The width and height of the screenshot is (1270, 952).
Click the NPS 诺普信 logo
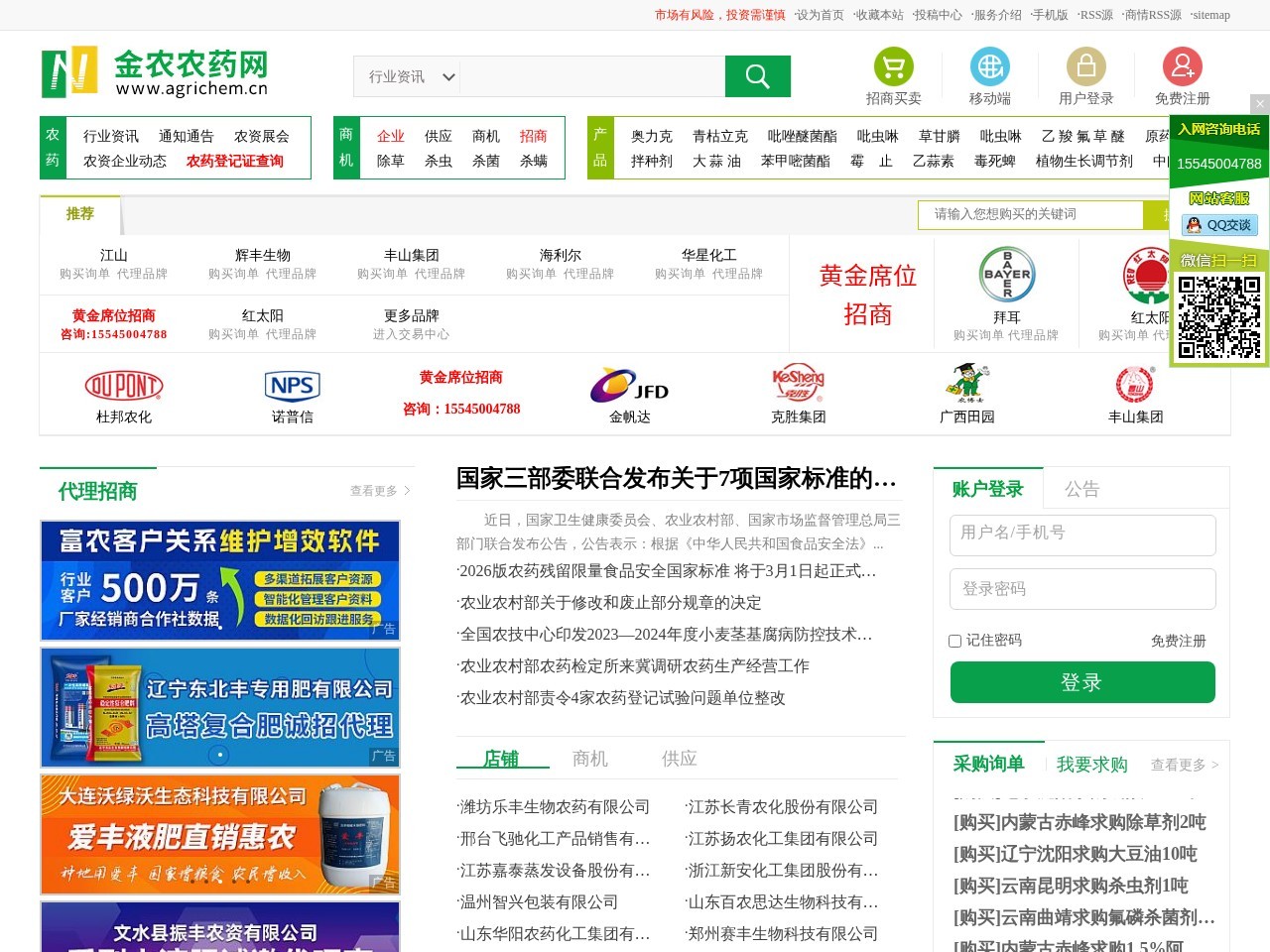(x=292, y=386)
